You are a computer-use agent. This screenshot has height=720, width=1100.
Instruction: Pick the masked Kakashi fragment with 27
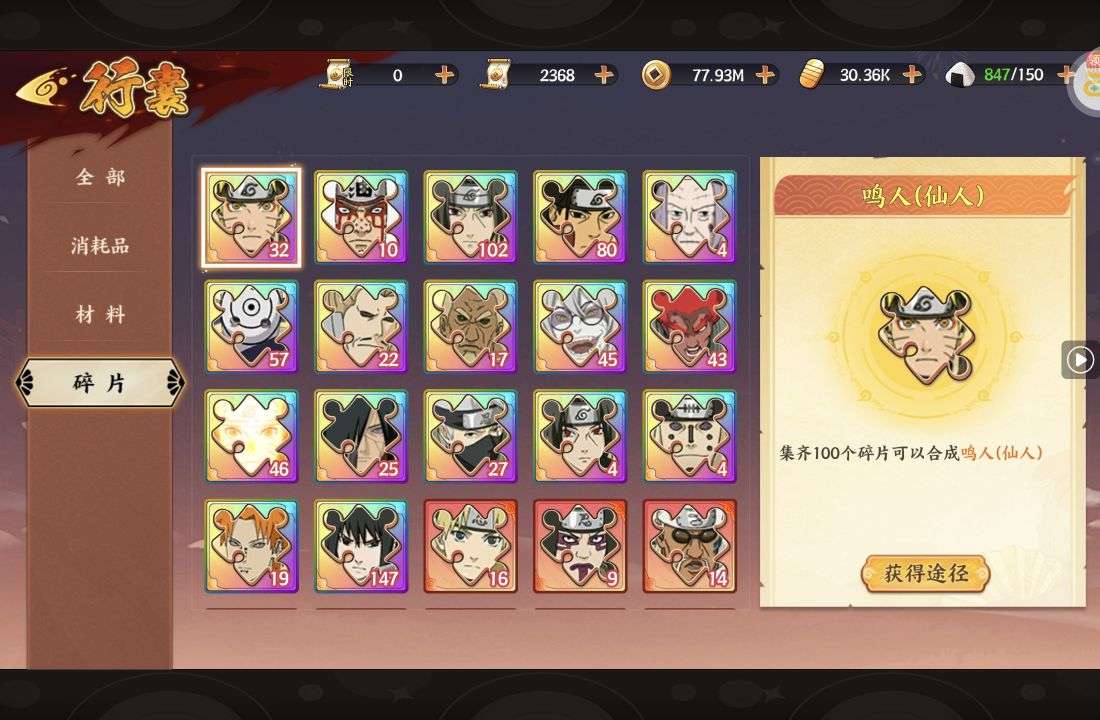tap(470, 436)
